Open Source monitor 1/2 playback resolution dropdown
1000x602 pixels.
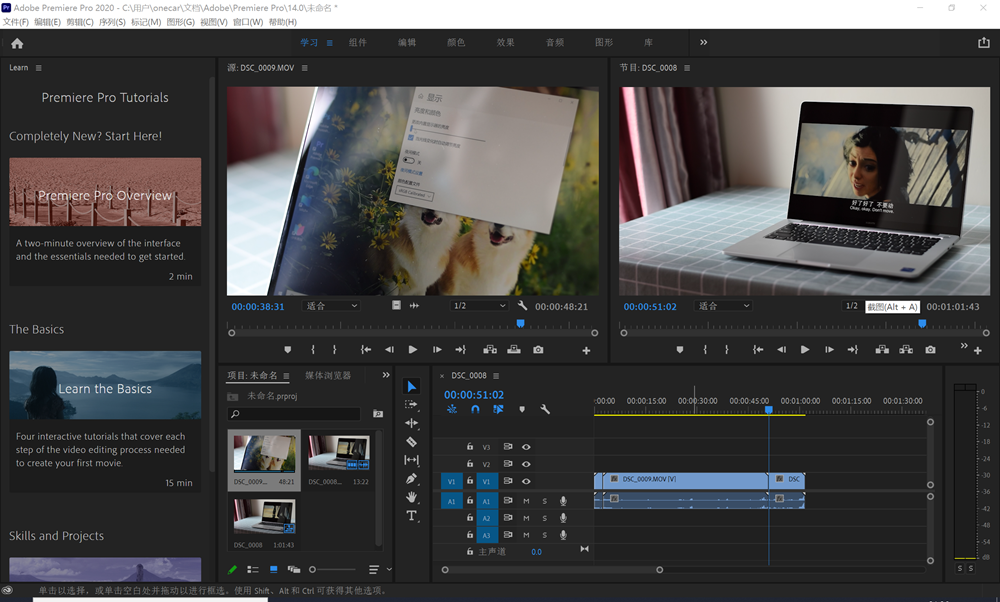pyautogui.click(x=479, y=306)
